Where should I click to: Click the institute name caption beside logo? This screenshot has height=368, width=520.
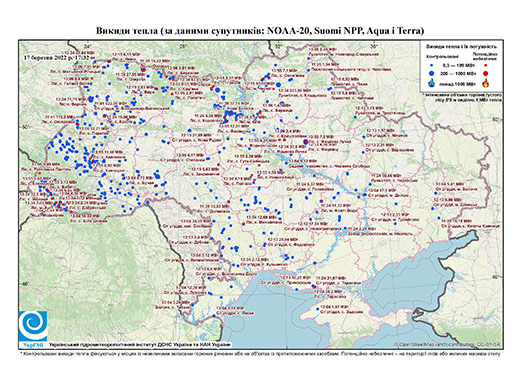coord(139,344)
